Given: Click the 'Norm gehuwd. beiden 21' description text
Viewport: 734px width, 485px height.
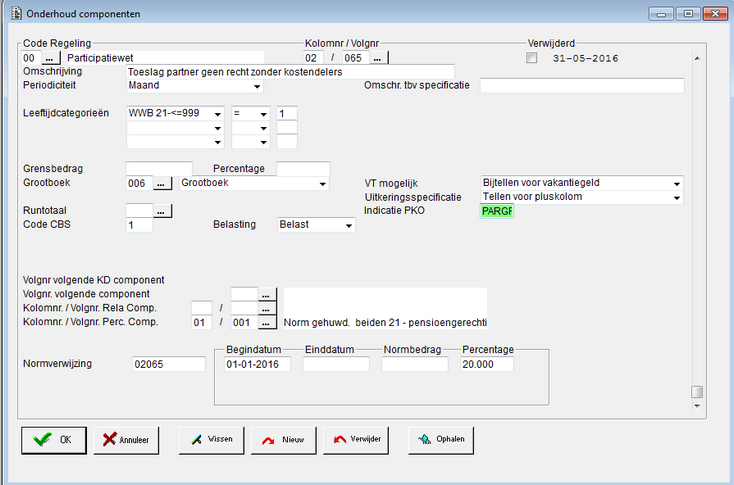Looking at the screenshot, I should click(x=385, y=323).
